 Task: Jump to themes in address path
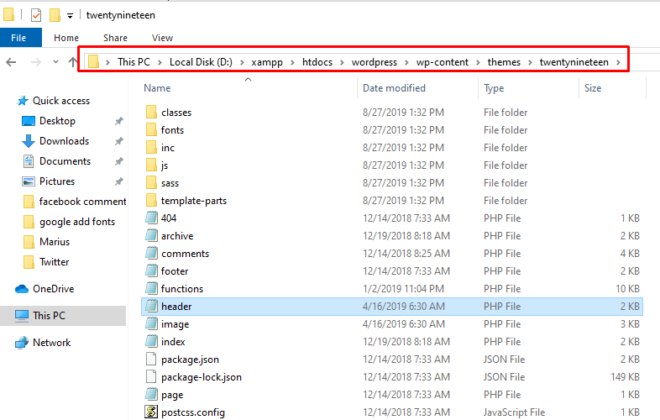[504, 62]
